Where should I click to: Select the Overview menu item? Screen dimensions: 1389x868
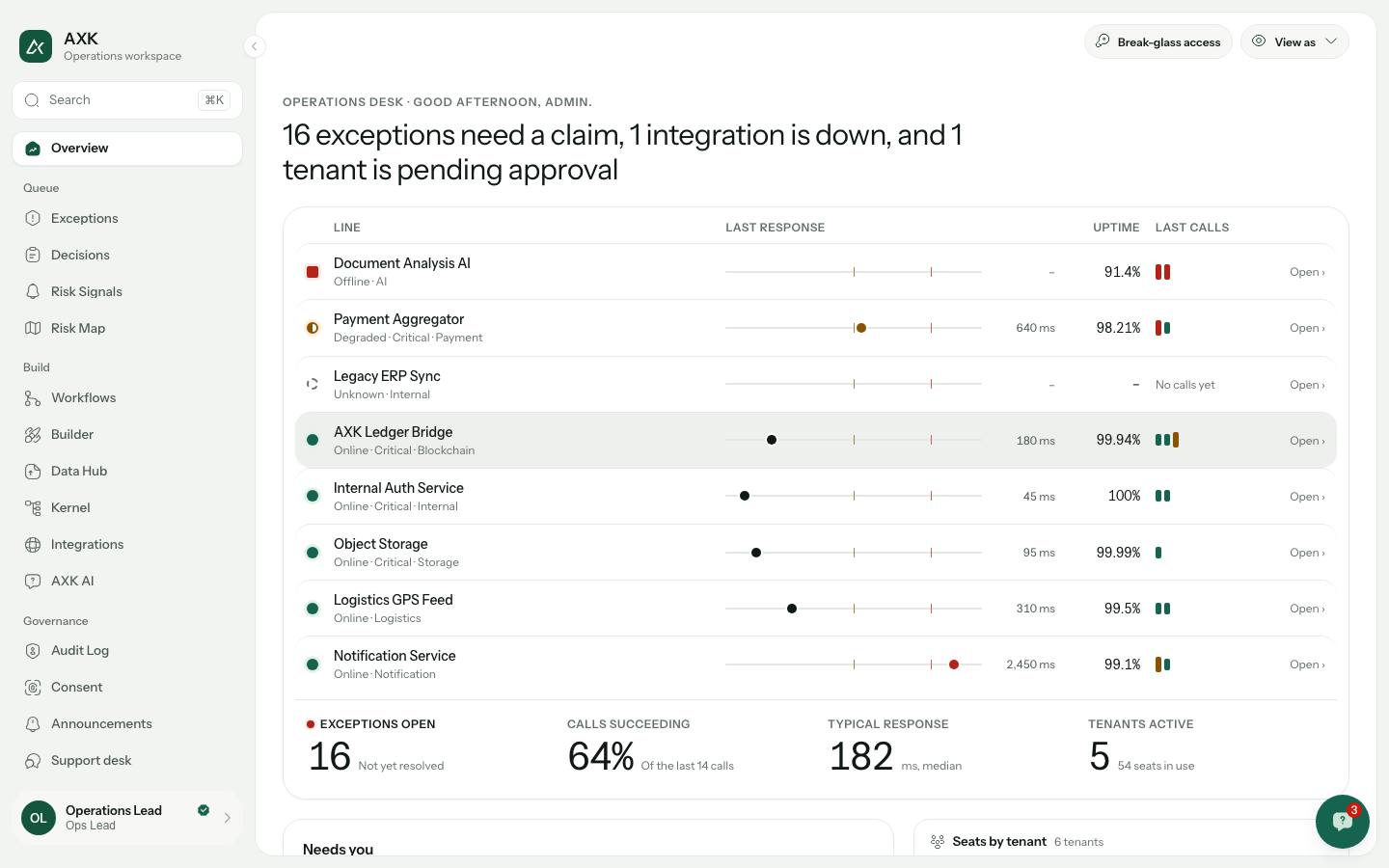point(127,149)
